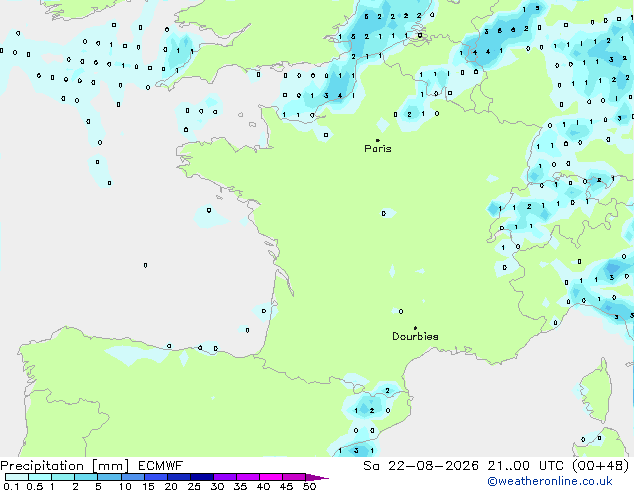The height and width of the screenshot is (490, 634).
Task: Select the legend label '15'
Action: [148, 486]
